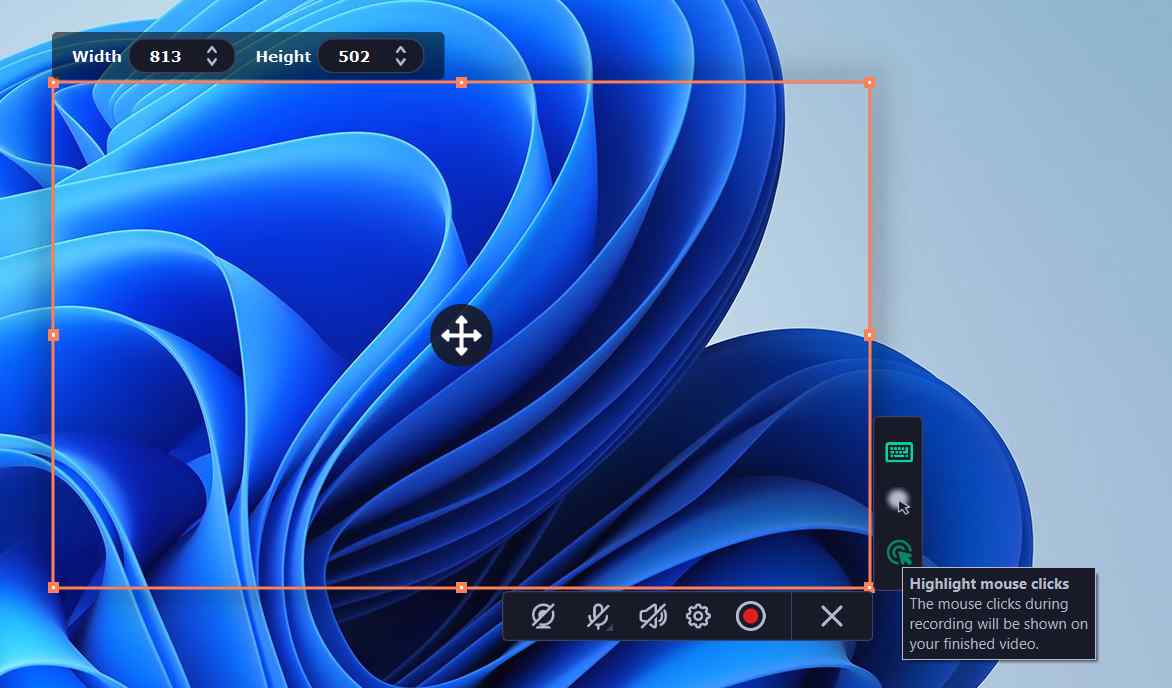
Task: Click the "Height" label
Action: coord(283,56)
